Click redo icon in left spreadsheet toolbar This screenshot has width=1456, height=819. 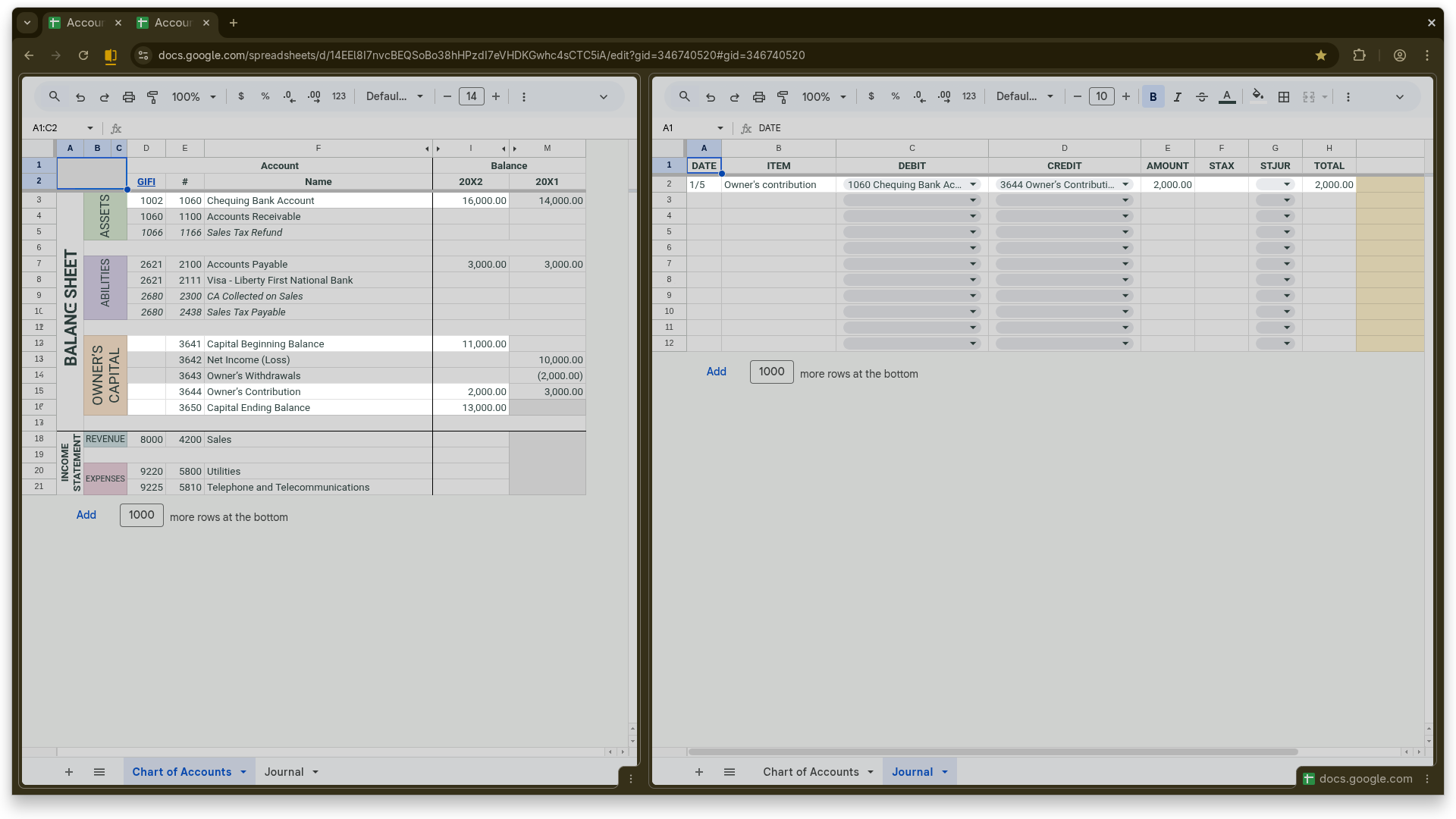105,97
